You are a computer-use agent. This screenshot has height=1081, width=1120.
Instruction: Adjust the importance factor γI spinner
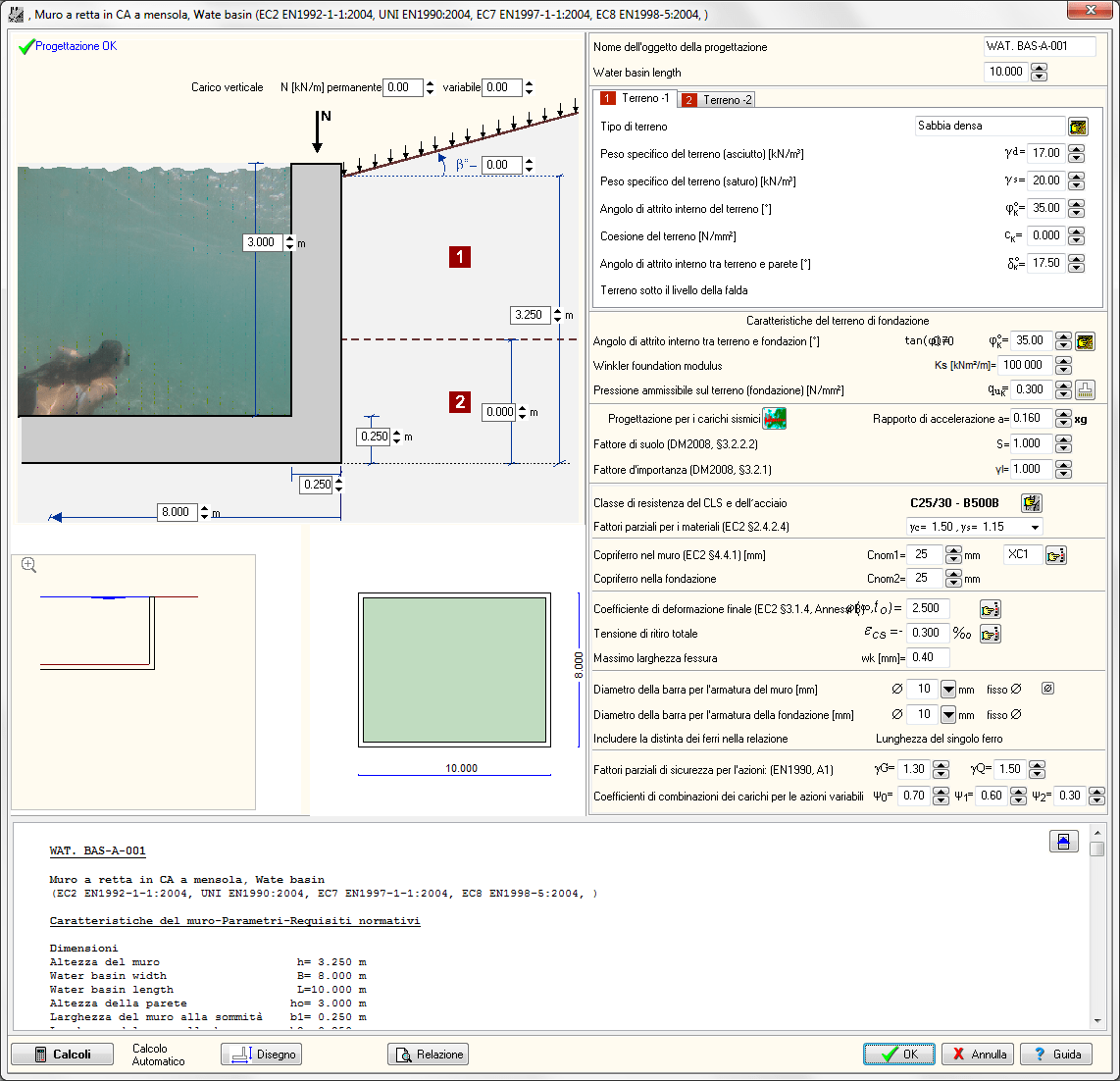coord(1063,470)
